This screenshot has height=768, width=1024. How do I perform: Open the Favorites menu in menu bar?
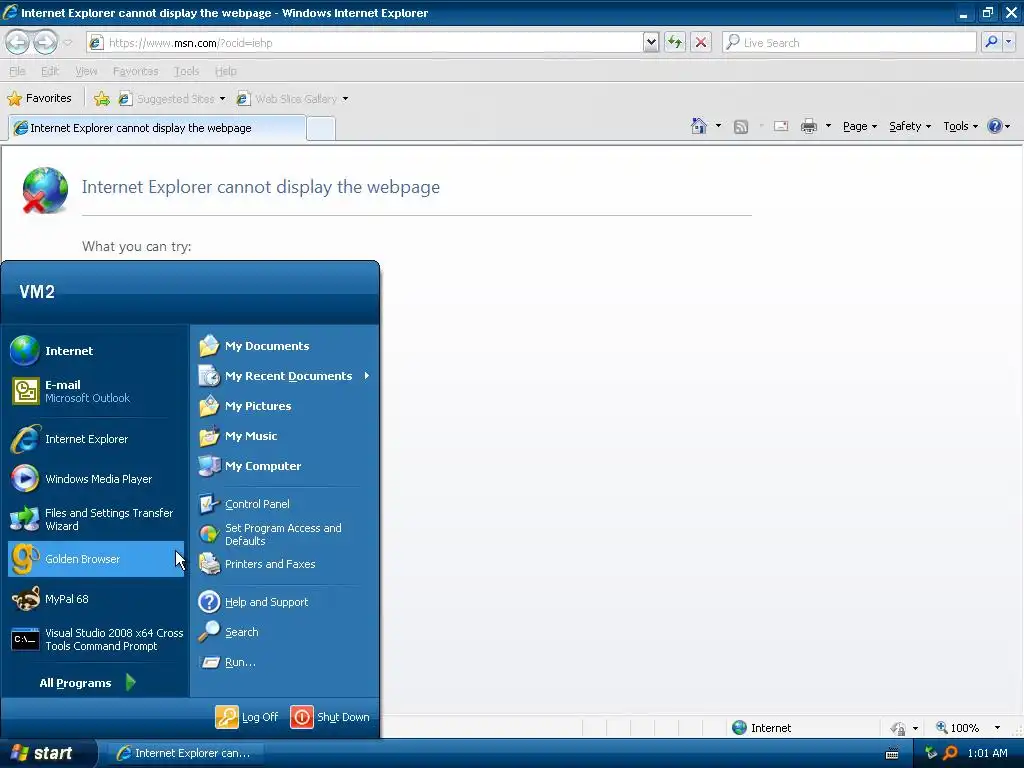tap(135, 71)
